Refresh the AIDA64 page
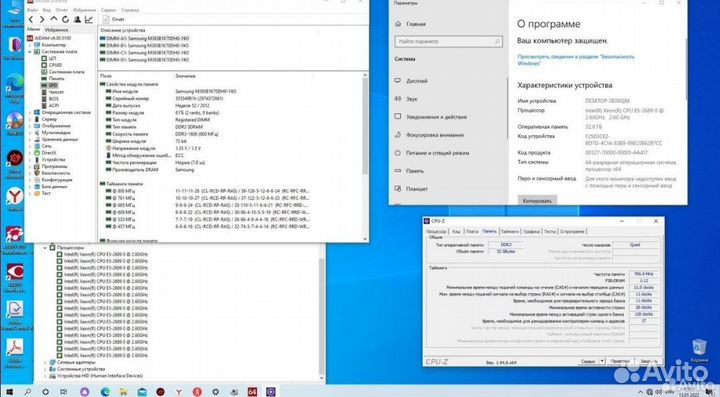 [65, 19]
